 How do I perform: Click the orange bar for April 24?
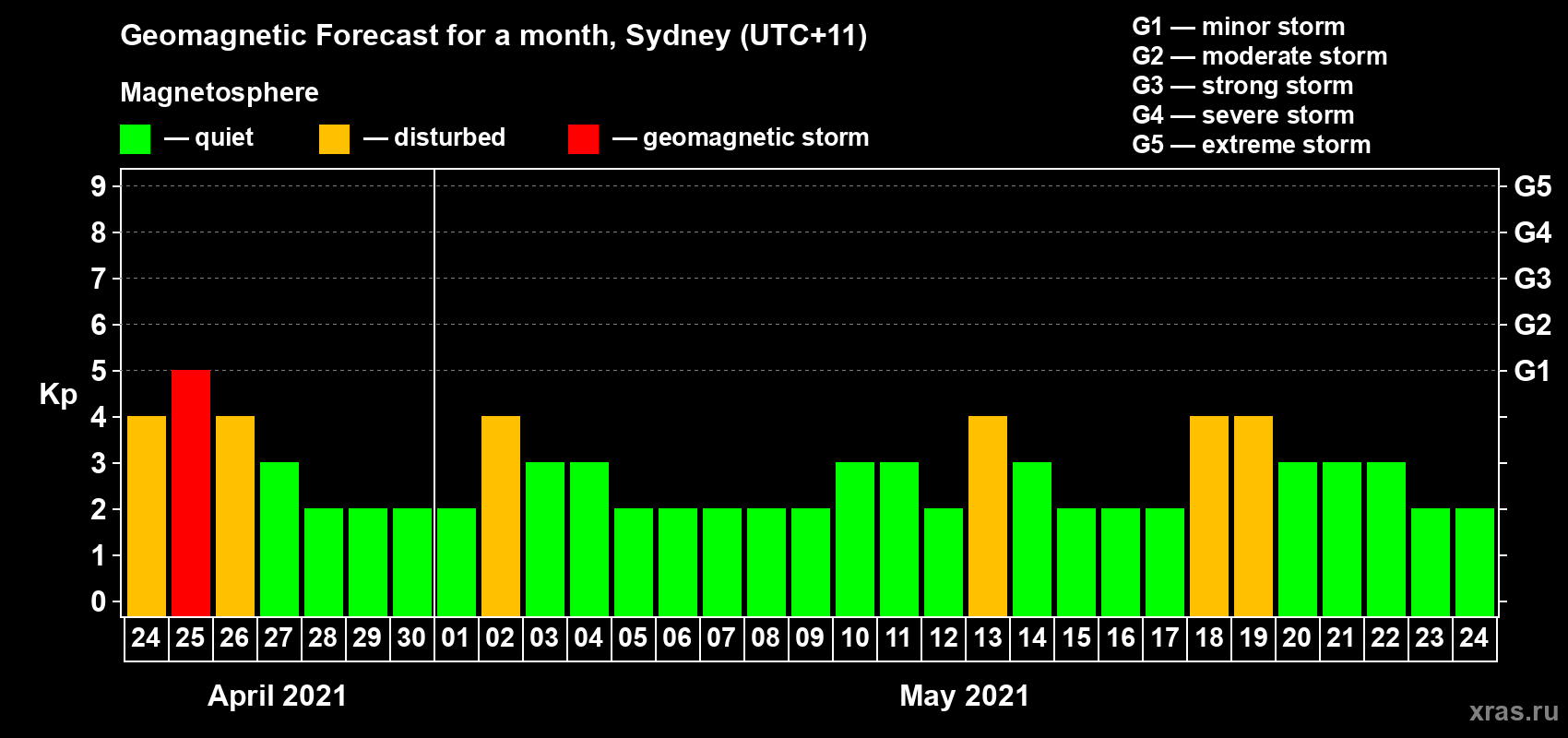tap(147, 517)
